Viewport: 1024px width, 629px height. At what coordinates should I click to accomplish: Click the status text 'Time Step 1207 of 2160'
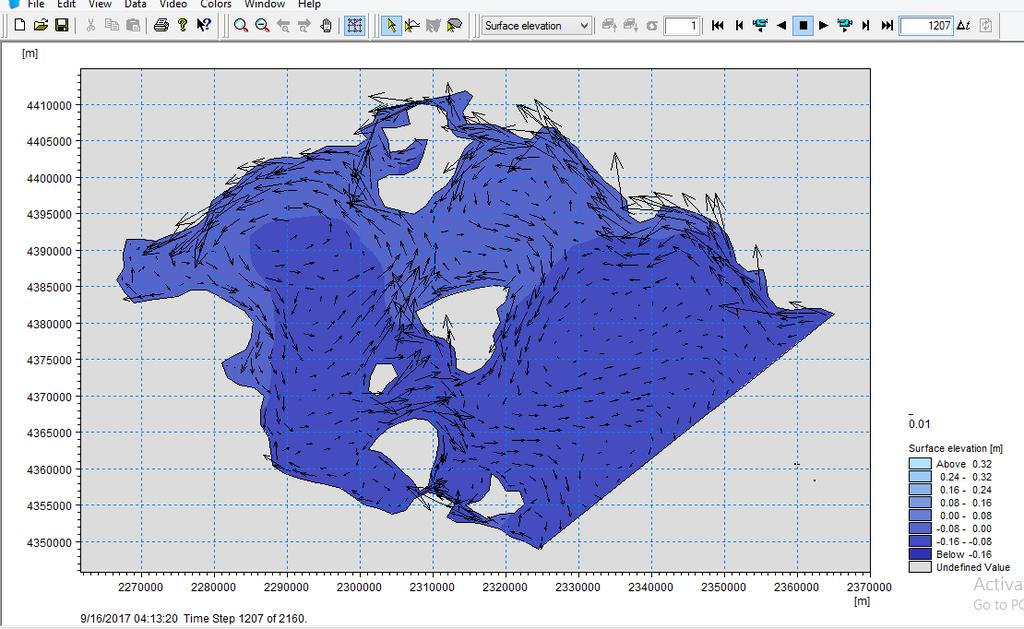[244, 618]
